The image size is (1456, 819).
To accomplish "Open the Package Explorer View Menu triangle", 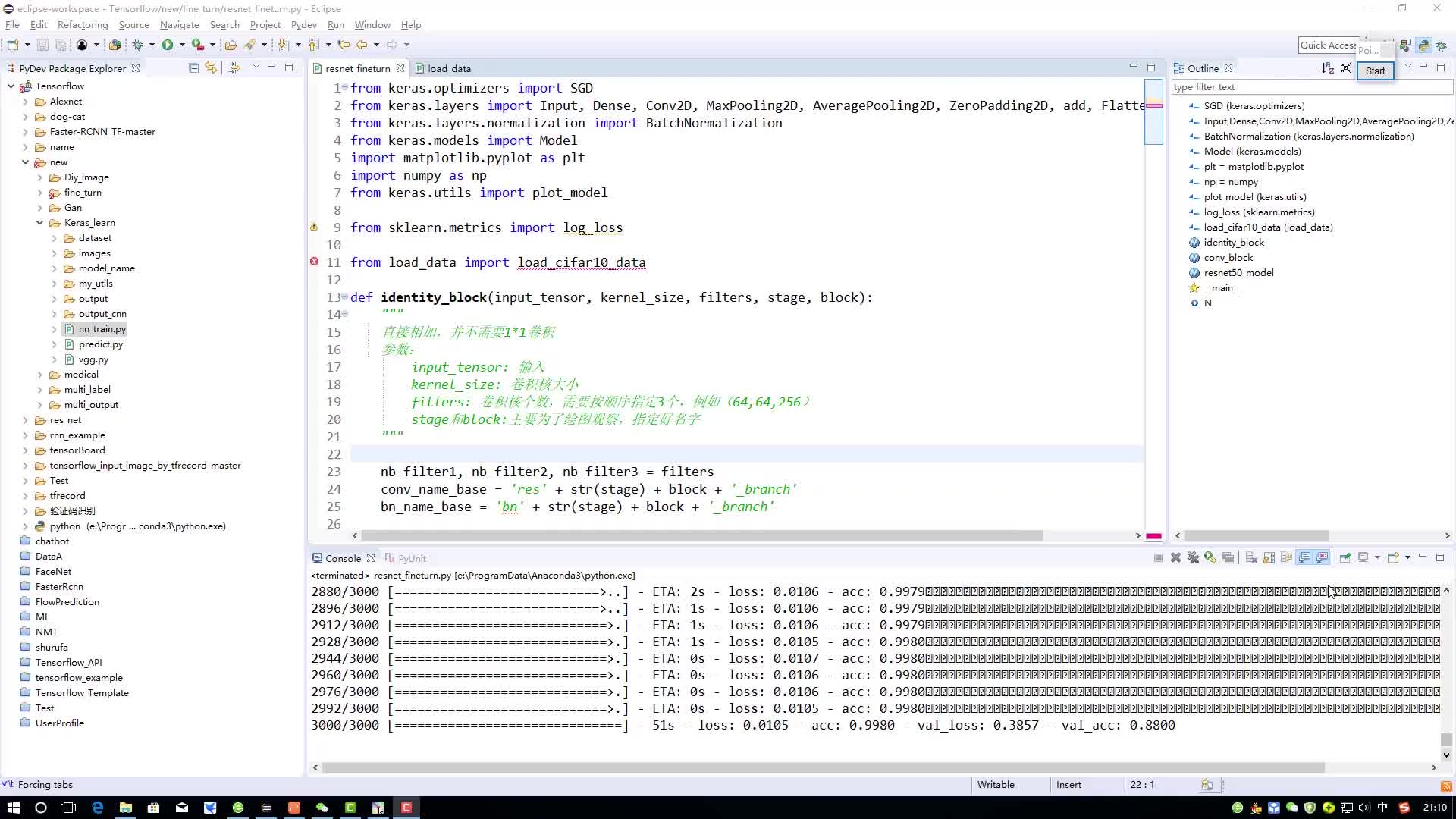I will (x=256, y=67).
